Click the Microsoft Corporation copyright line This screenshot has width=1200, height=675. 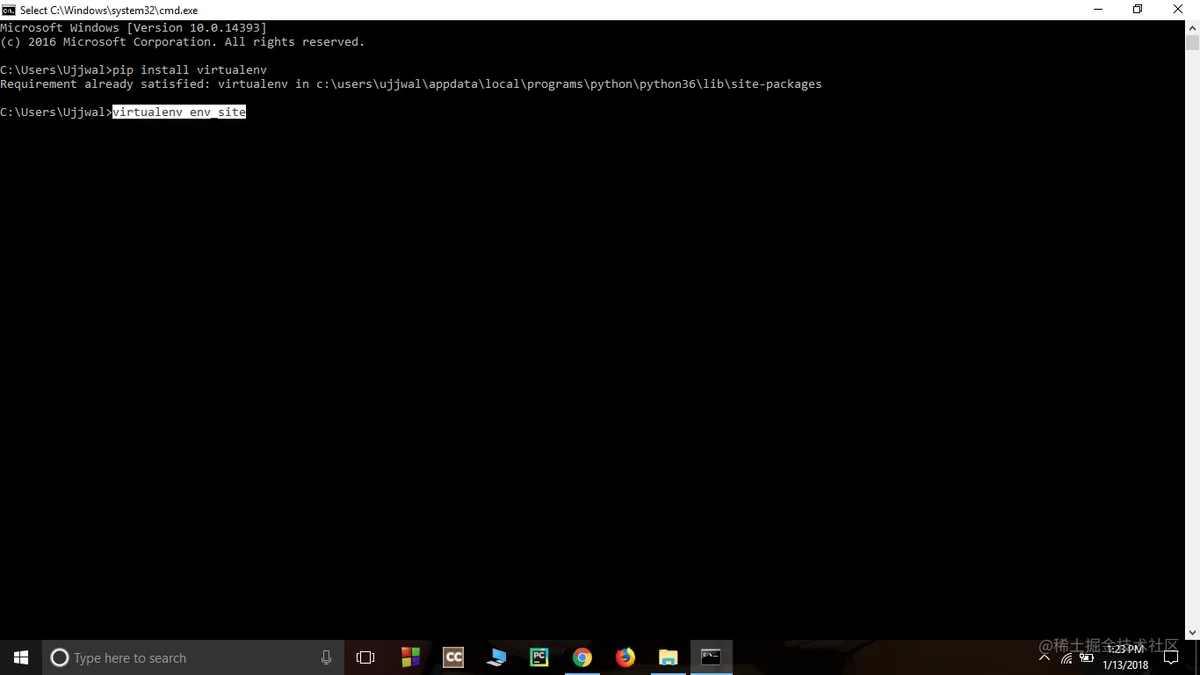click(x=183, y=42)
